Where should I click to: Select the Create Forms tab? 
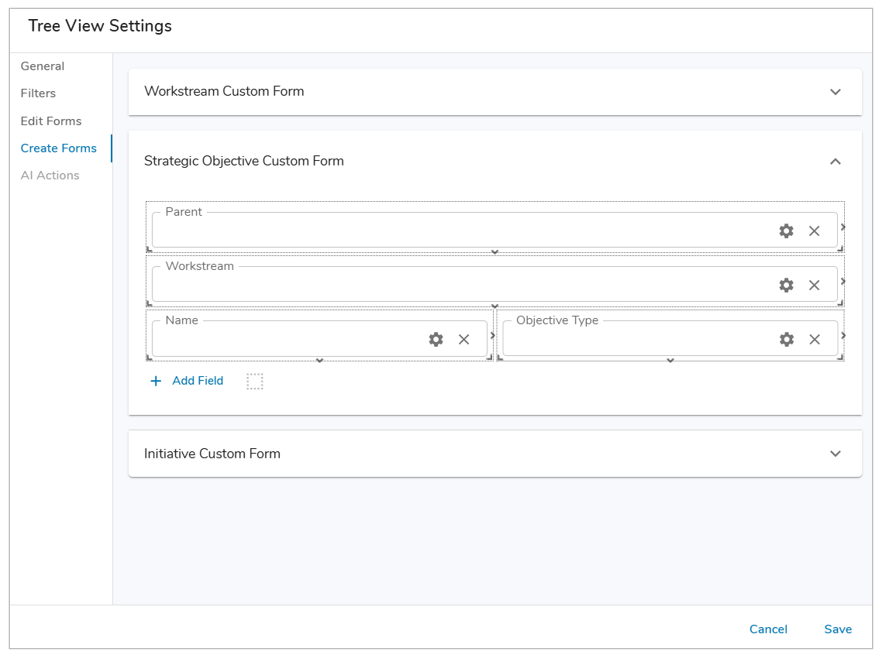58,148
